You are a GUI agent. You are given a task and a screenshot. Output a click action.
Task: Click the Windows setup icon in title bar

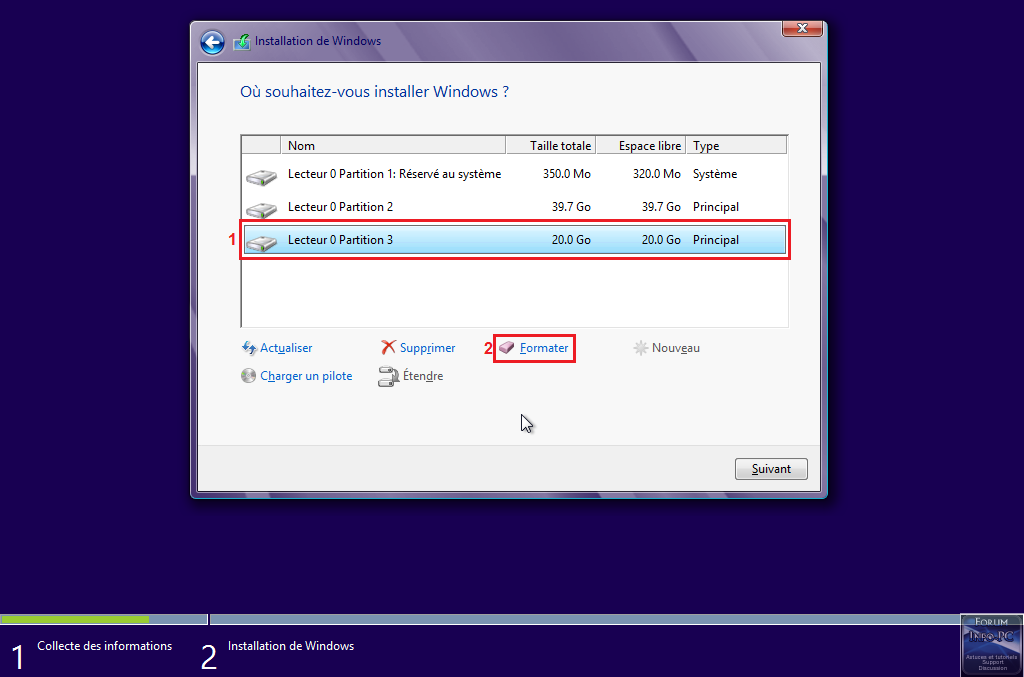tap(242, 42)
